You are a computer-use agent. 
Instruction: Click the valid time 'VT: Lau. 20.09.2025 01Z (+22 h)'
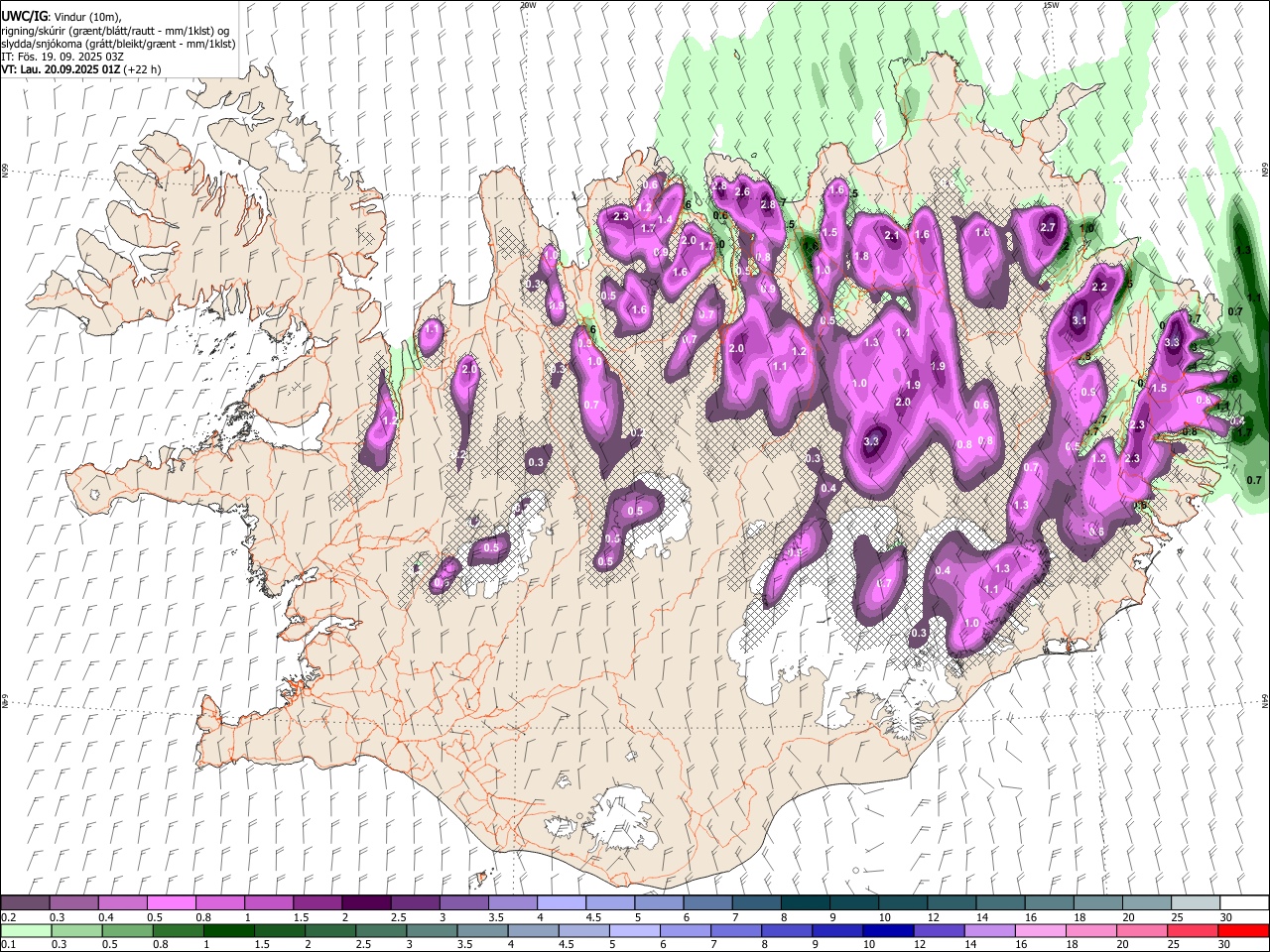[x=81, y=69]
